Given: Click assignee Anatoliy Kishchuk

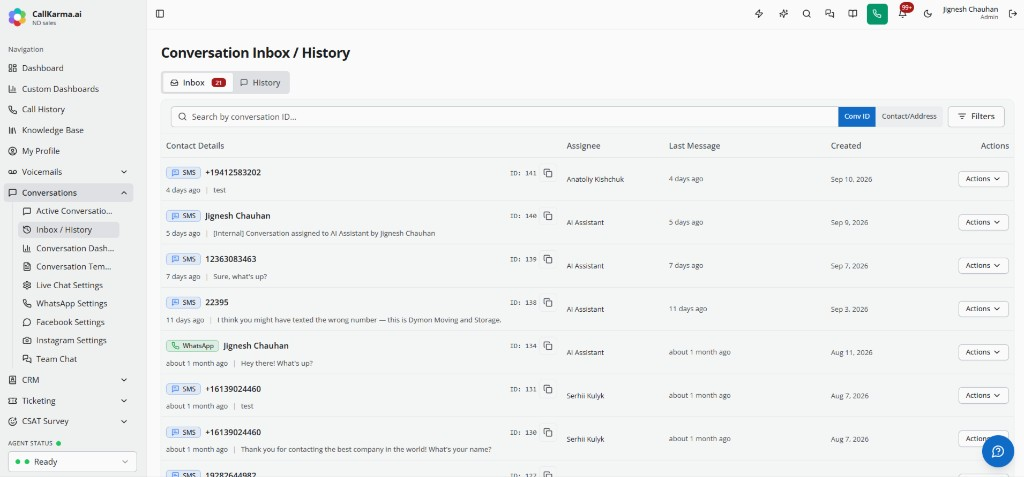Looking at the screenshot, I should 595,179.
